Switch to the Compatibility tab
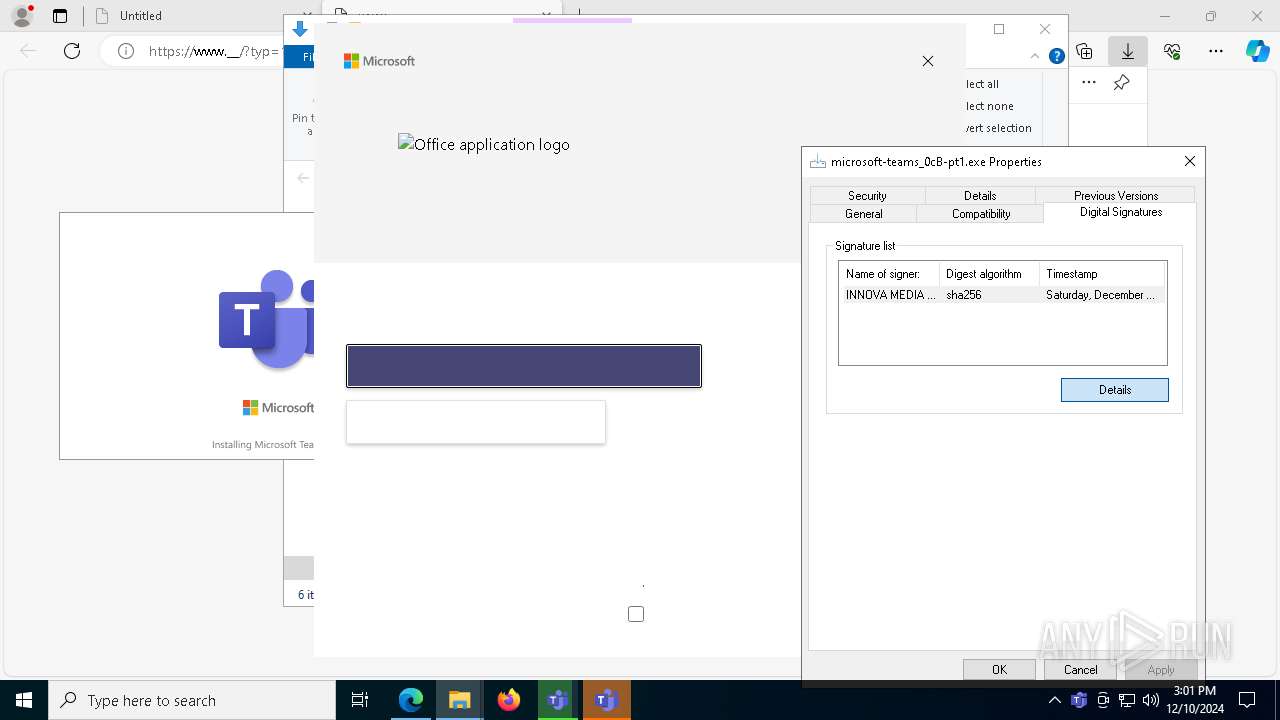 [981, 214]
